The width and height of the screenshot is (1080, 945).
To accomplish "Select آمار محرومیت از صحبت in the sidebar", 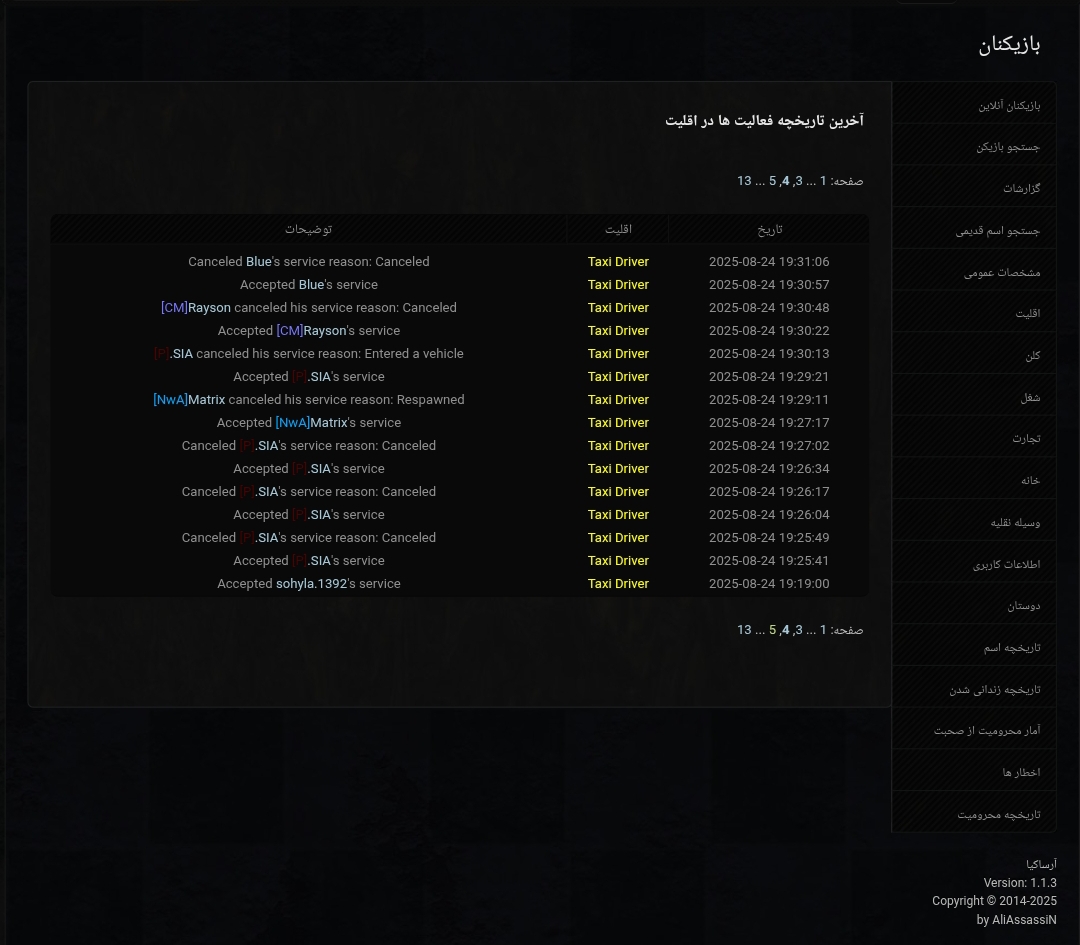I will point(974,729).
